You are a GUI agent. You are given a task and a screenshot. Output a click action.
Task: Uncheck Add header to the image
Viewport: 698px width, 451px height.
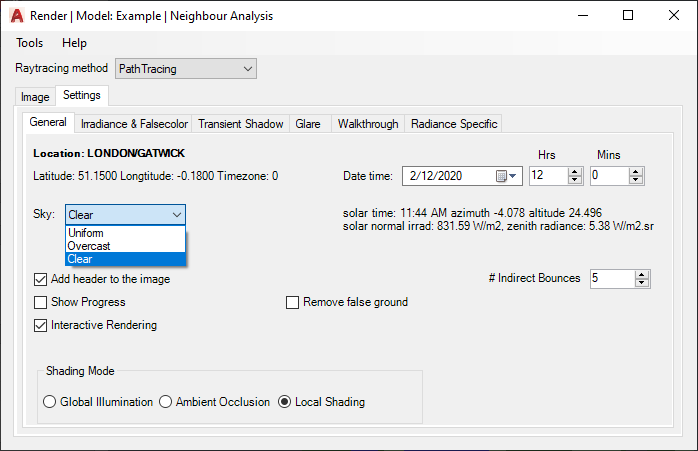[41, 279]
